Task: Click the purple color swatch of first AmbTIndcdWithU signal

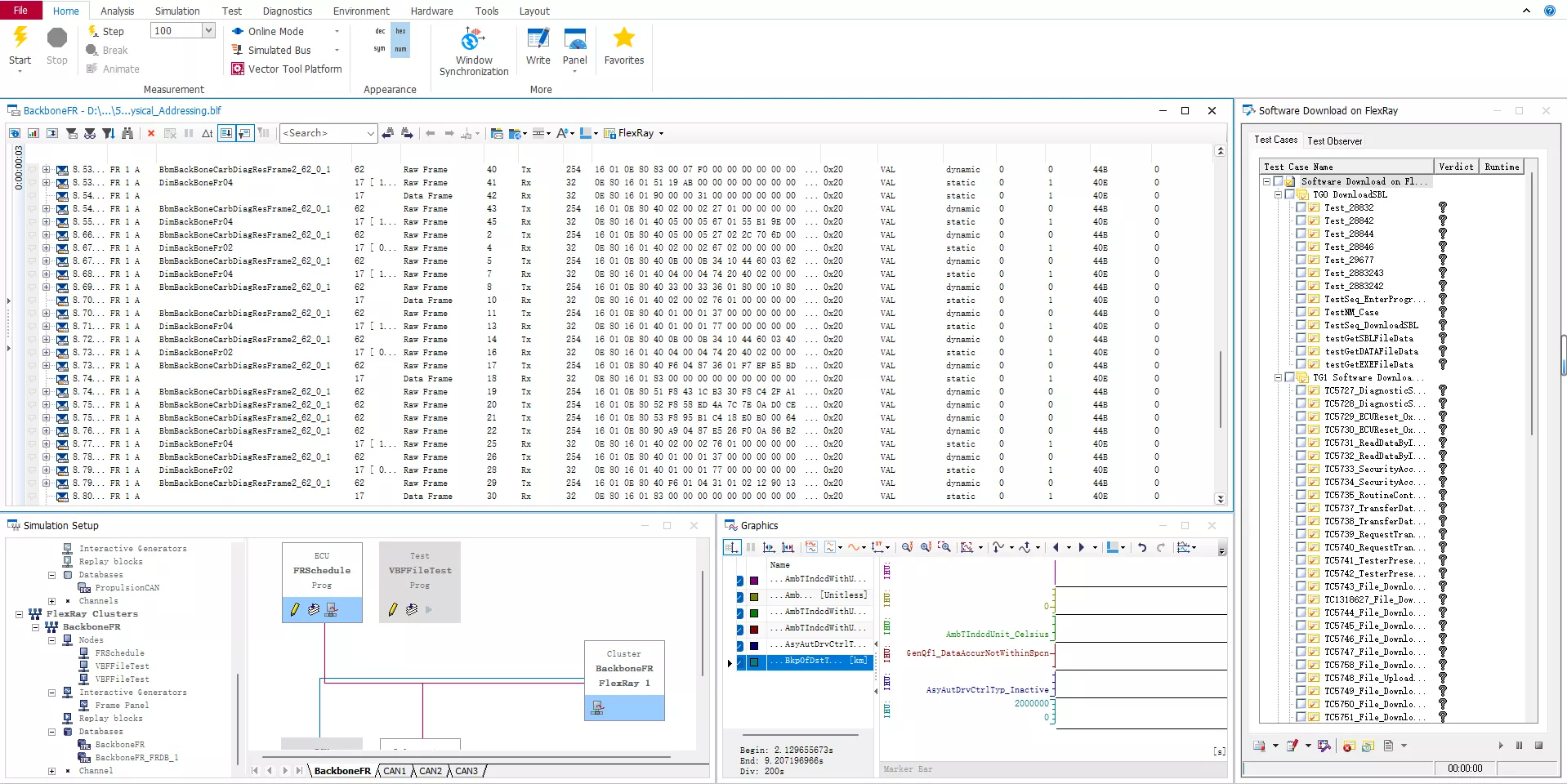Action: [754, 581]
